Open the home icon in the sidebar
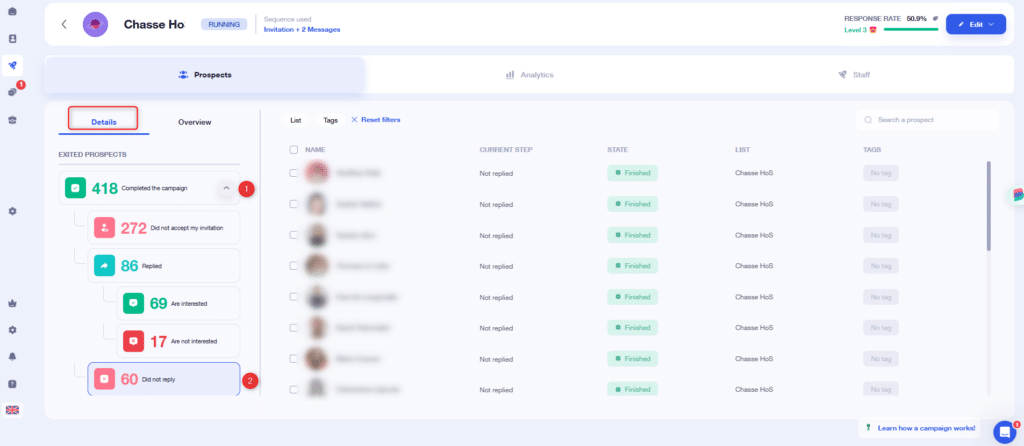 12,12
